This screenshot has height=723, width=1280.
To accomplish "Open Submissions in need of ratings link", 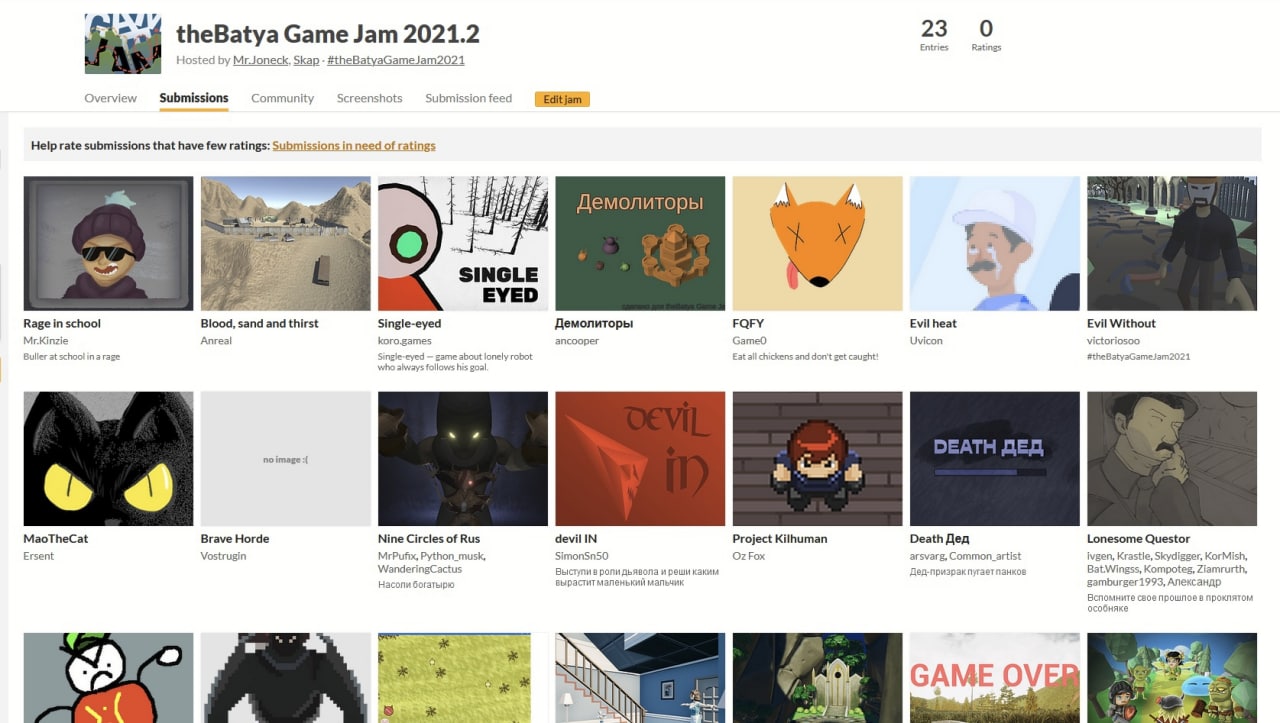I will 354,145.
